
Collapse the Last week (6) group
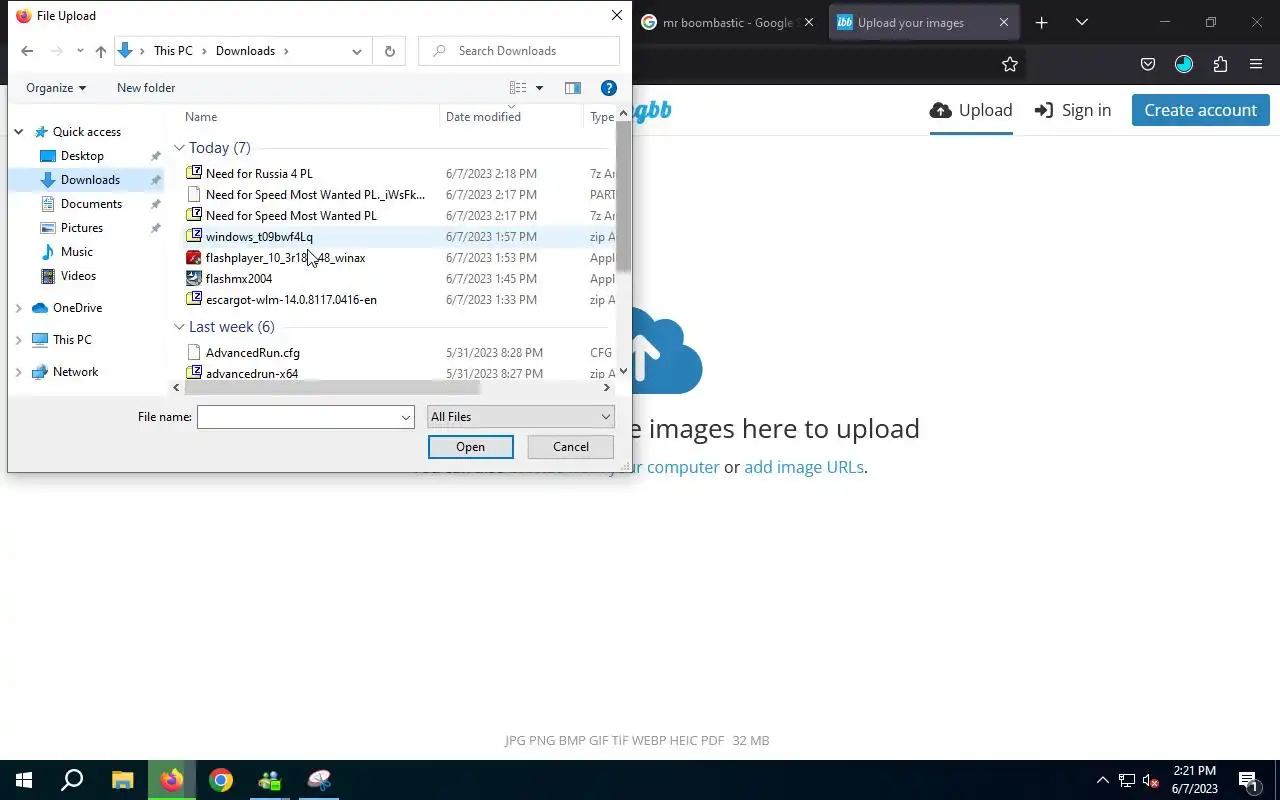[179, 327]
